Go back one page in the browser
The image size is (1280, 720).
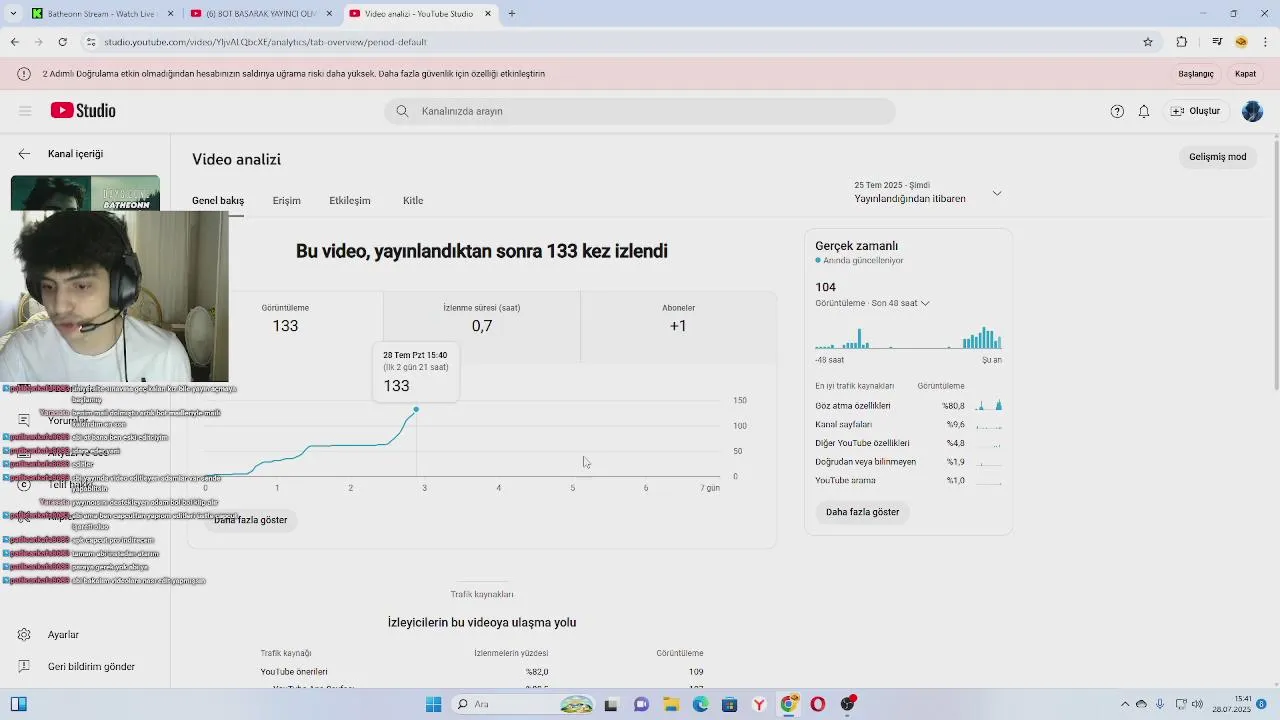15,42
